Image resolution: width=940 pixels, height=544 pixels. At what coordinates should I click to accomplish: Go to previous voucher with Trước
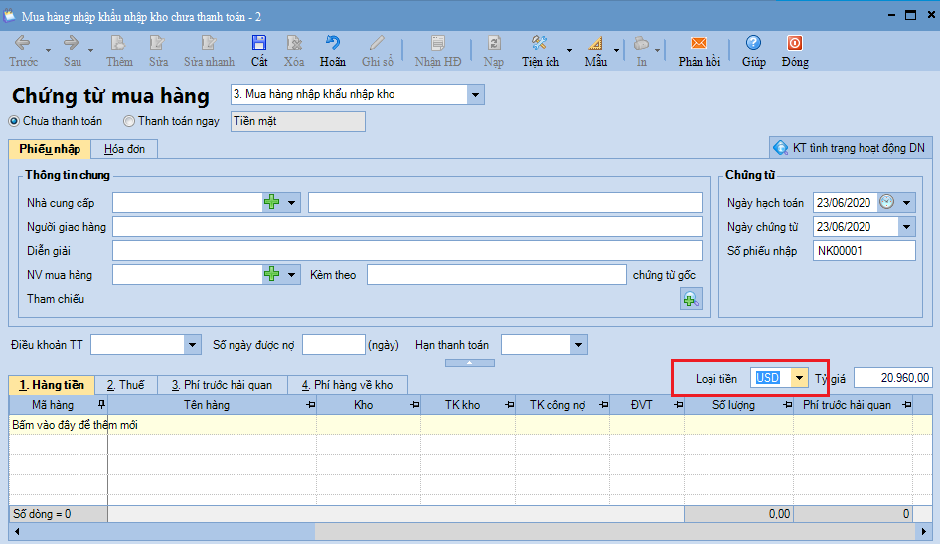coord(23,50)
